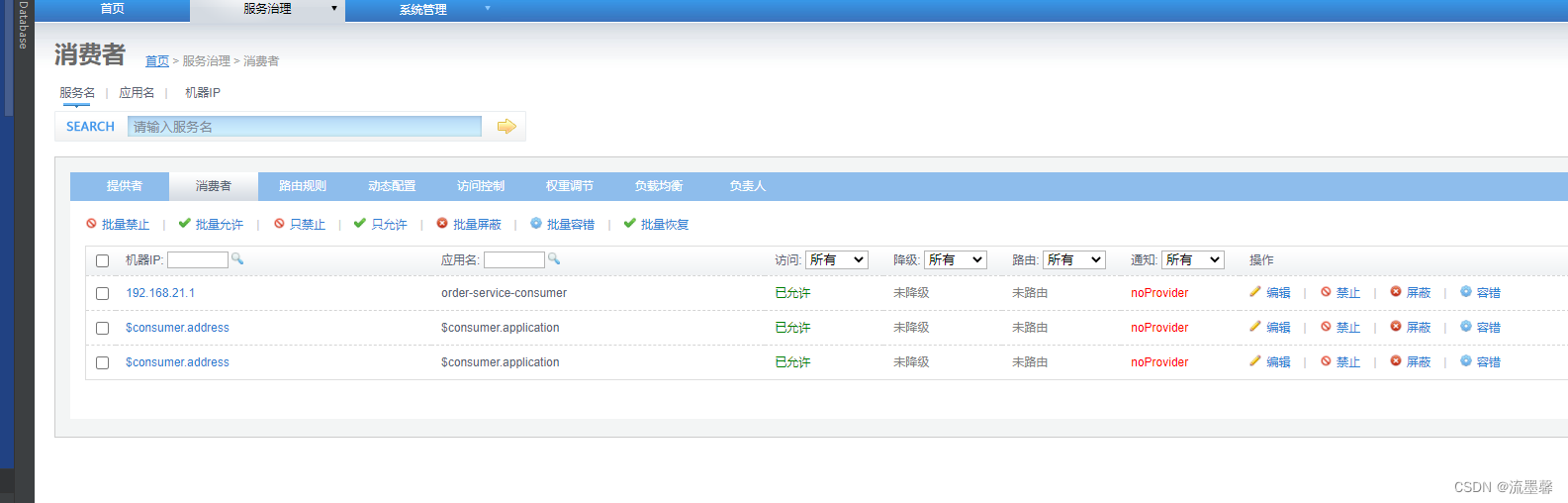This screenshot has height=503, width=1568.
Task: Switch to the 访问控制 tab
Action: pos(481,186)
